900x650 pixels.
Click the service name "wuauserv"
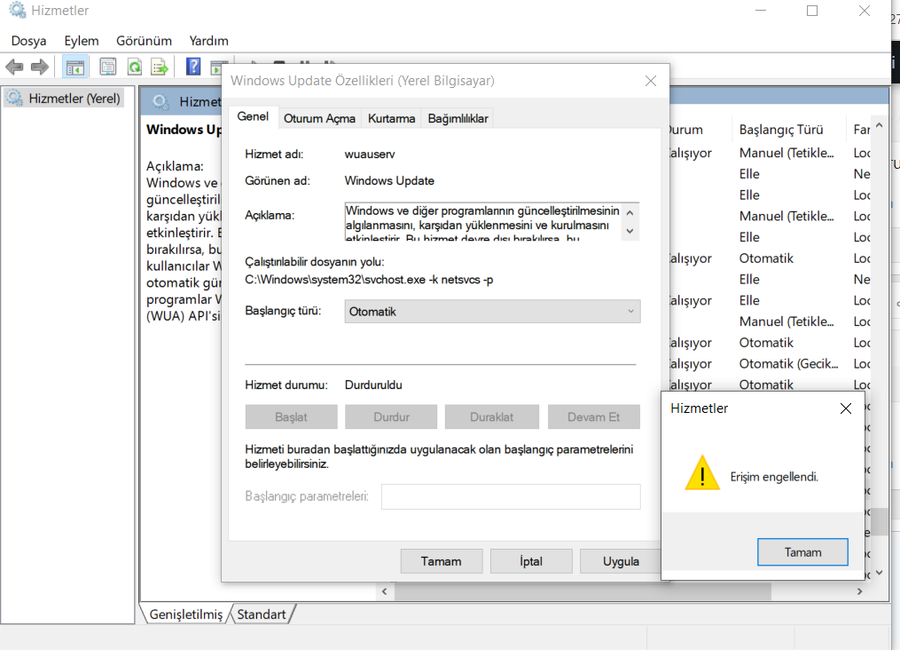[x=370, y=154]
